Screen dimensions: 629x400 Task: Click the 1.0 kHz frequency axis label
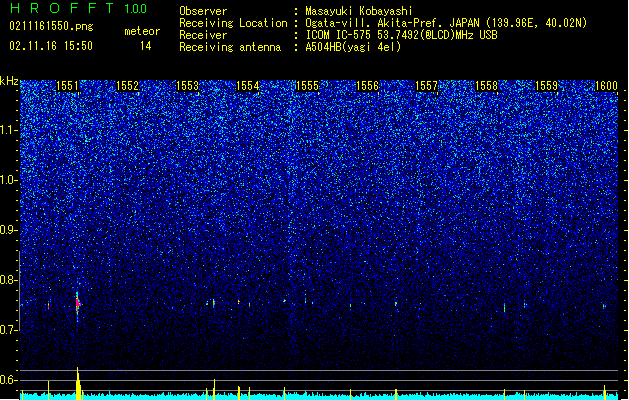[9, 180]
